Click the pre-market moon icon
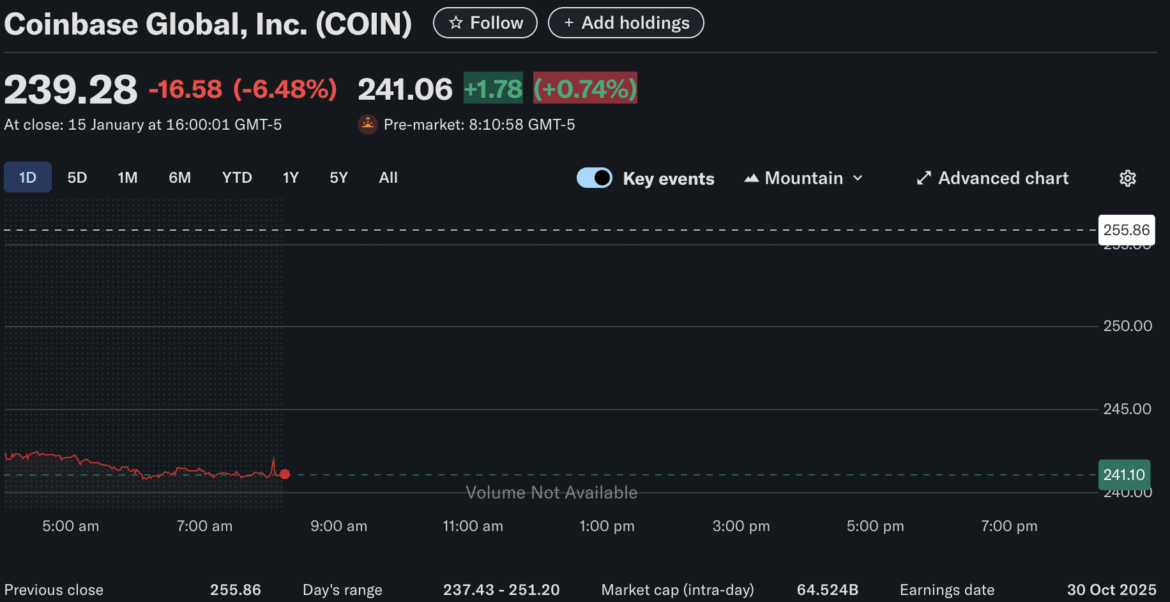 368,125
